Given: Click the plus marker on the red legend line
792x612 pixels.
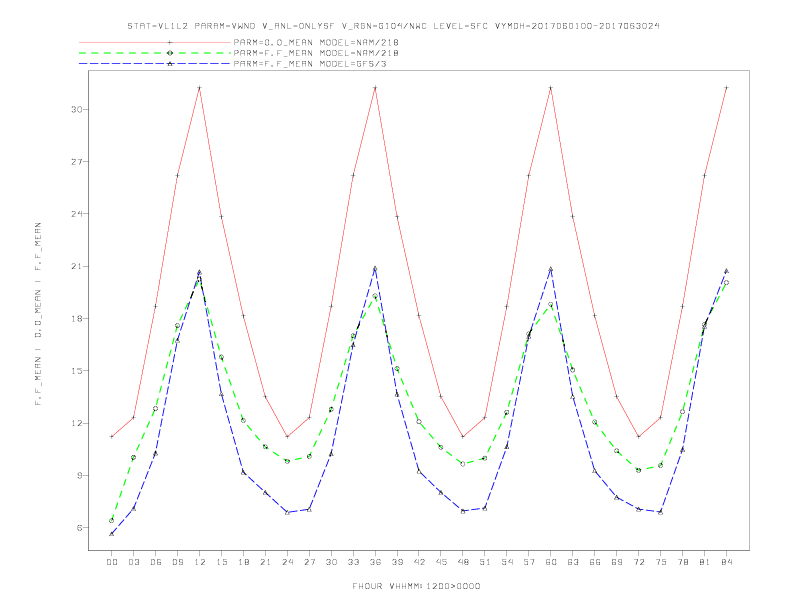Looking at the screenshot, I should (x=170, y=42).
